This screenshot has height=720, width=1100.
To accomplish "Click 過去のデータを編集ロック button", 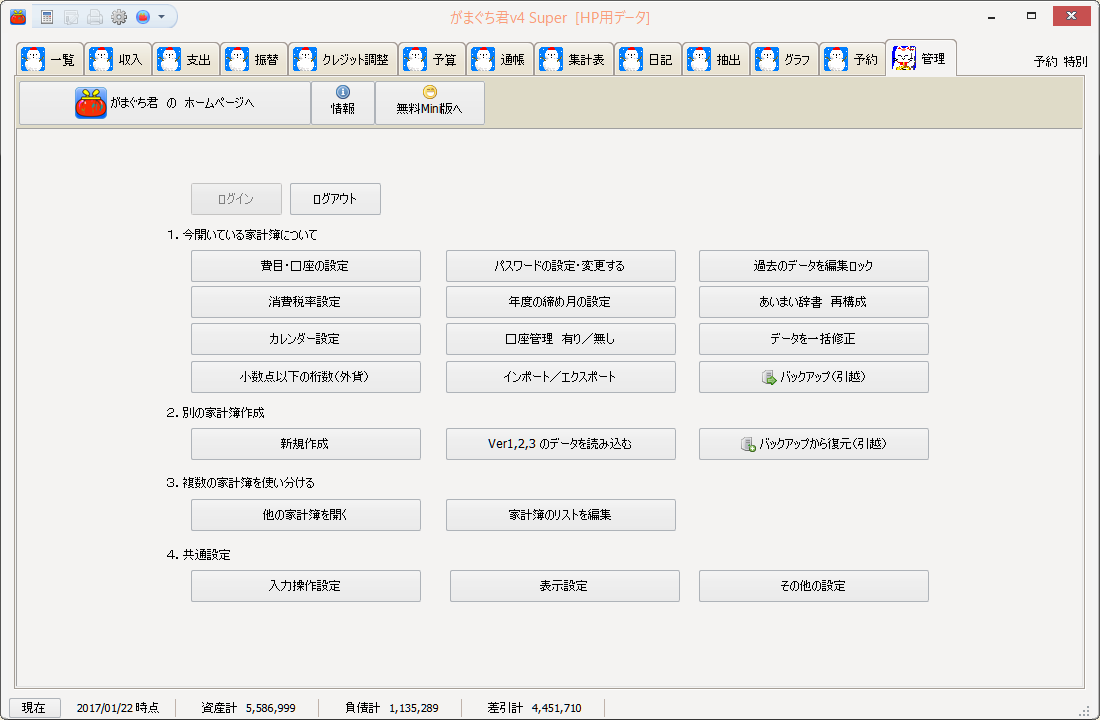I will pos(814,266).
